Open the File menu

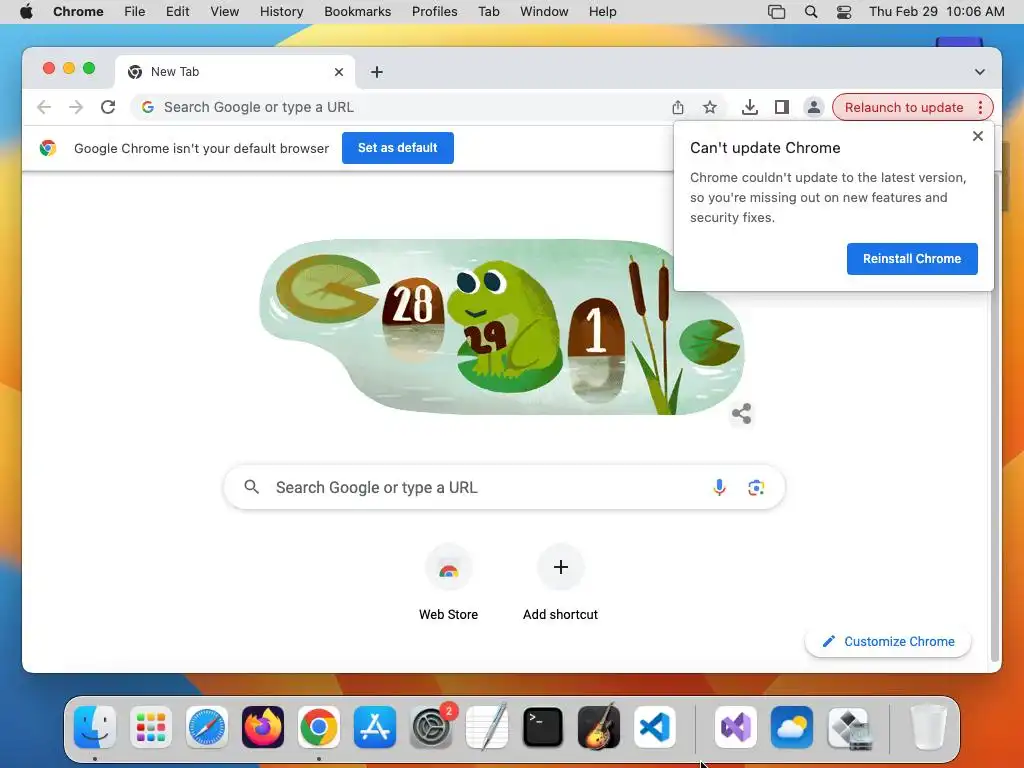click(135, 12)
